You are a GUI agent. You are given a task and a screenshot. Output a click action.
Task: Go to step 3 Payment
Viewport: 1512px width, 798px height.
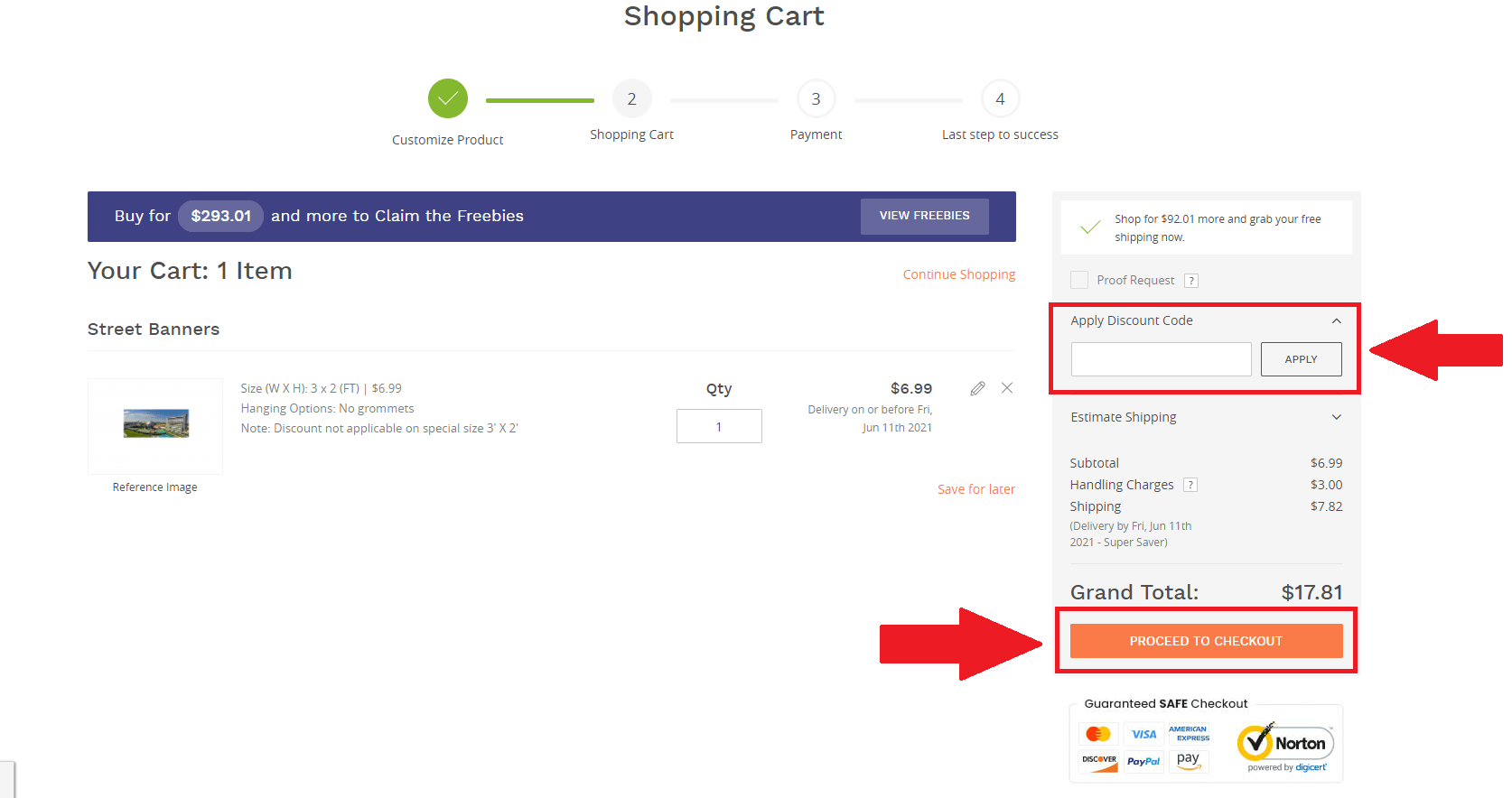tap(816, 98)
